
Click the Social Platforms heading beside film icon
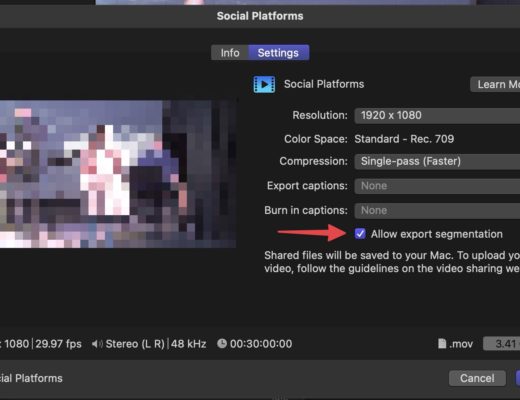click(x=324, y=84)
